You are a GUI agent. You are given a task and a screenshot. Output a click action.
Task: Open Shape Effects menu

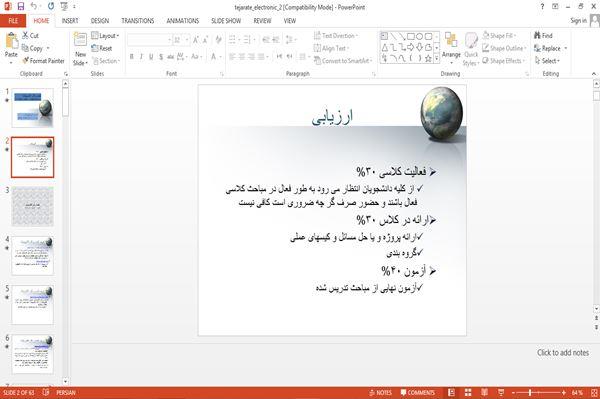click(503, 61)
